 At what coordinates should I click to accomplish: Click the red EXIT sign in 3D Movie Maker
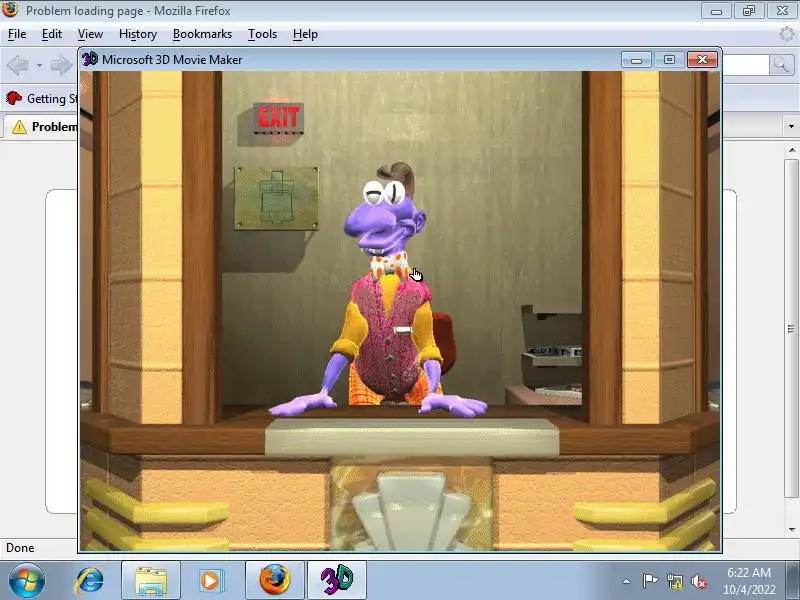pyautogui.click(x=278, y=118)
